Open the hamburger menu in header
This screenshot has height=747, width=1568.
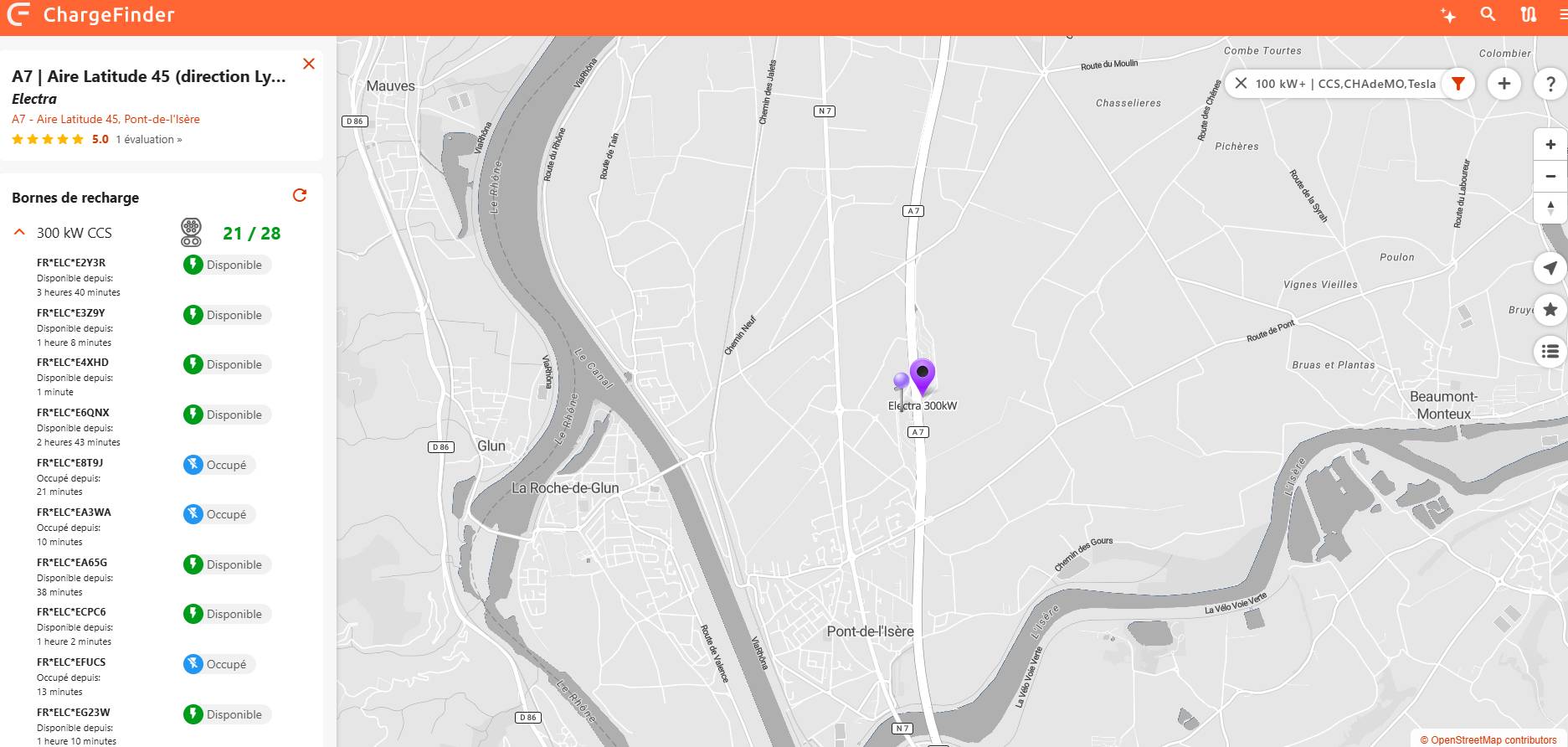[1562, 14]
